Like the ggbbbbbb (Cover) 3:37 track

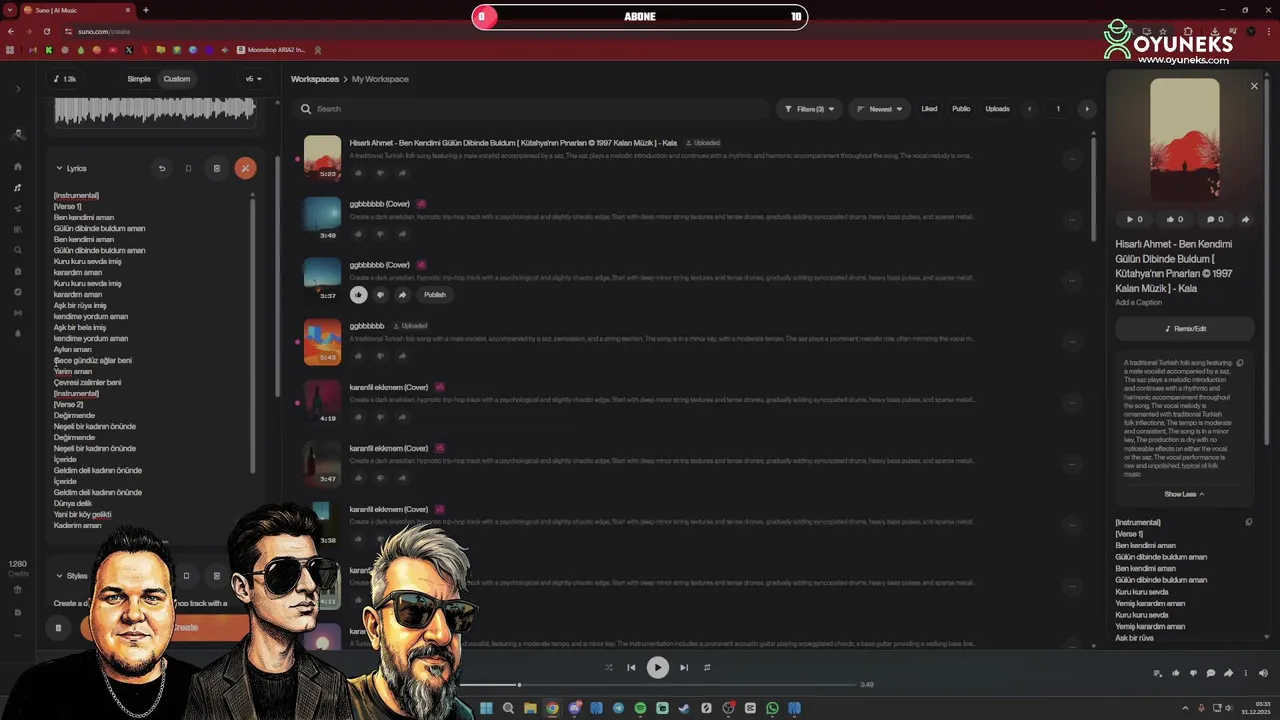click(x=358, y=295)
